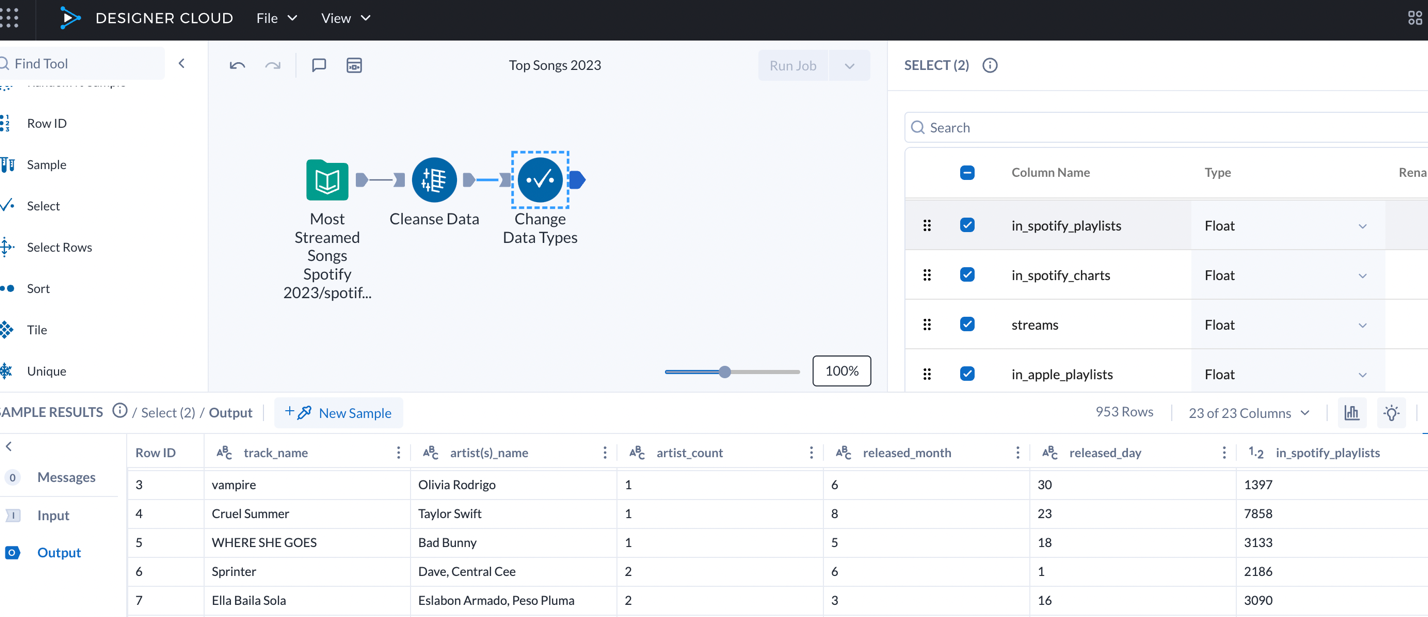The width and height of the screenshot is (1428, 617).
Task: Open the Run Job options dropdown arrow
Action: point(849,65)
